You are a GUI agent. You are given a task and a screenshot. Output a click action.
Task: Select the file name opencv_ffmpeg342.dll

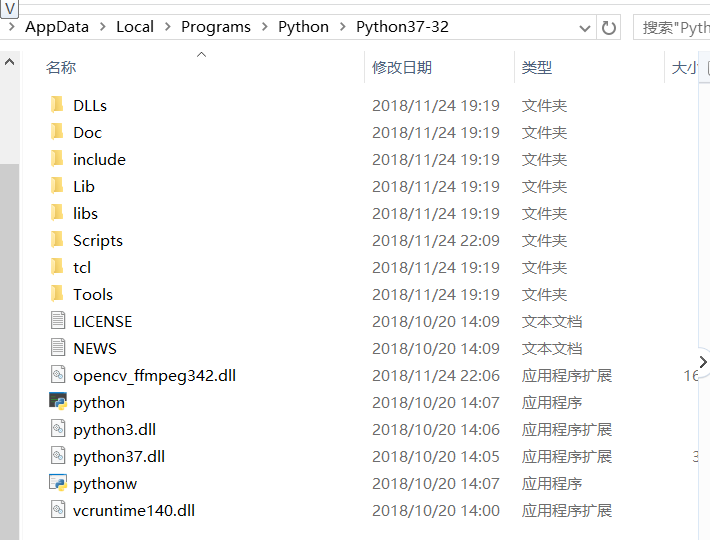(x=154, y=376)
